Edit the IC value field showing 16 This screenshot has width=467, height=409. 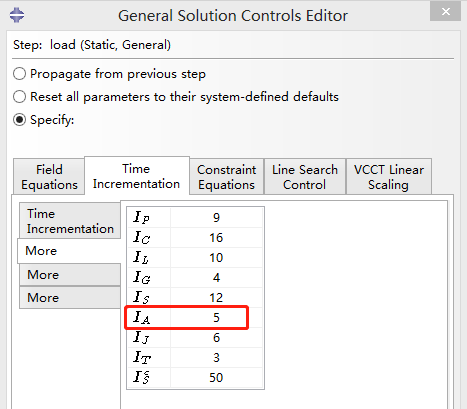(x=216, y=238)
